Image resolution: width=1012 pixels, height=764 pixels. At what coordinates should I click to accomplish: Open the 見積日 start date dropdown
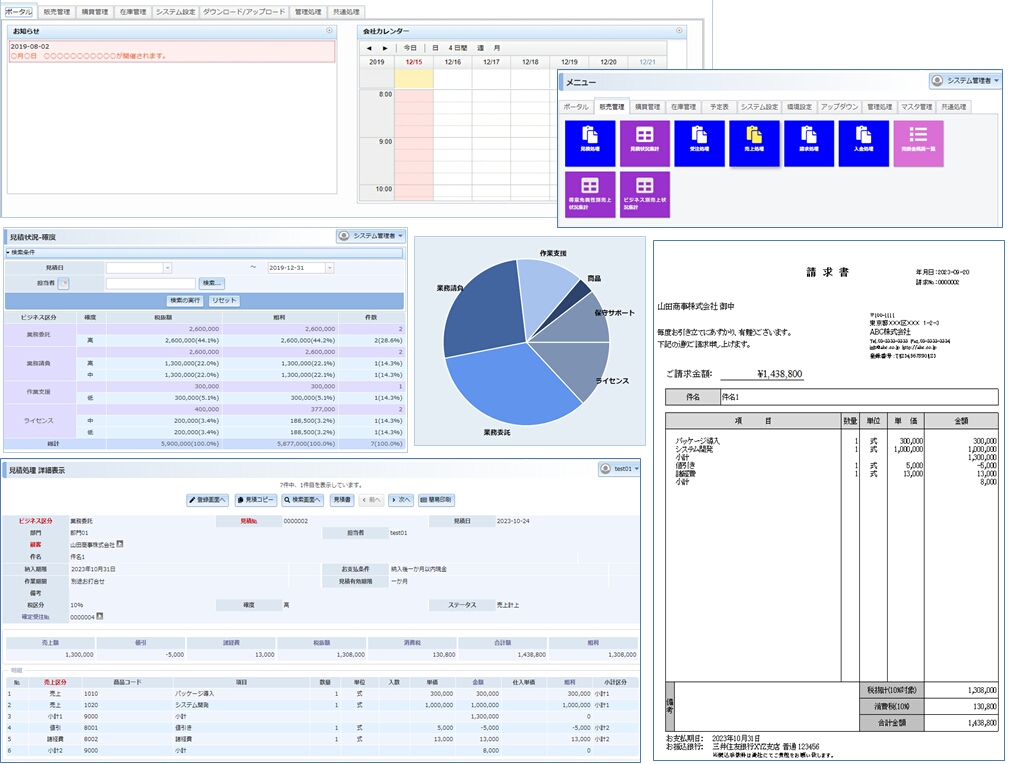coord(167,268)
